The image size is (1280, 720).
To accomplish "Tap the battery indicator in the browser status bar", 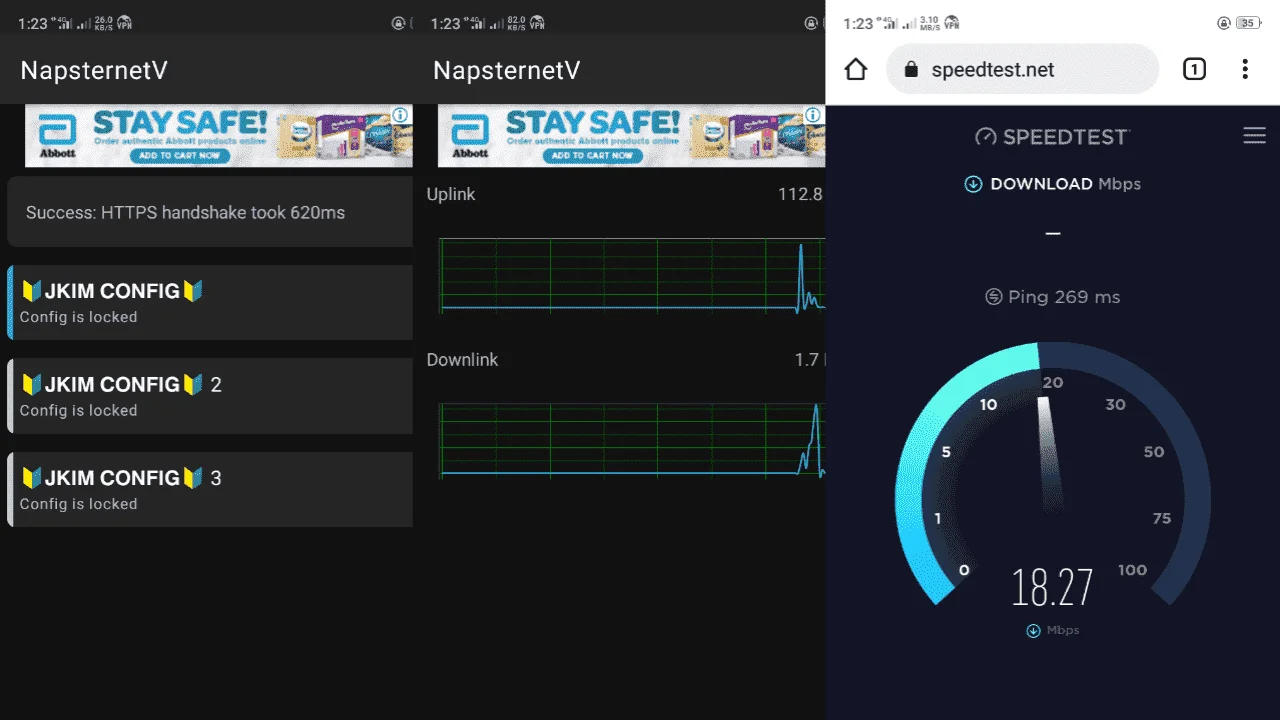I will click(1249, 23).
